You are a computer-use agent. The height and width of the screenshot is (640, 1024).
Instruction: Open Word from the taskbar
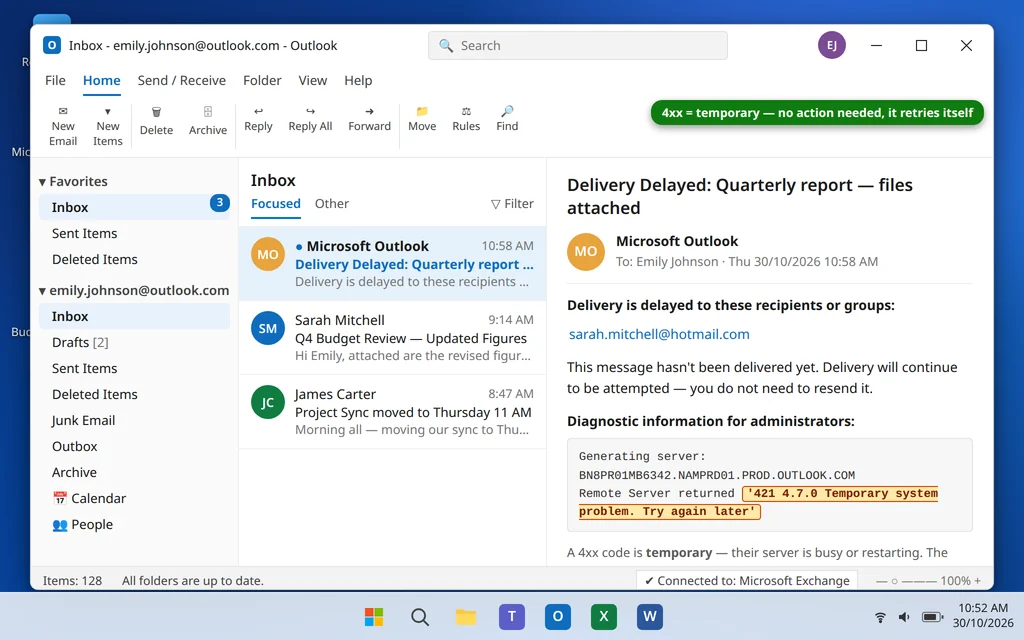point(650,616)
